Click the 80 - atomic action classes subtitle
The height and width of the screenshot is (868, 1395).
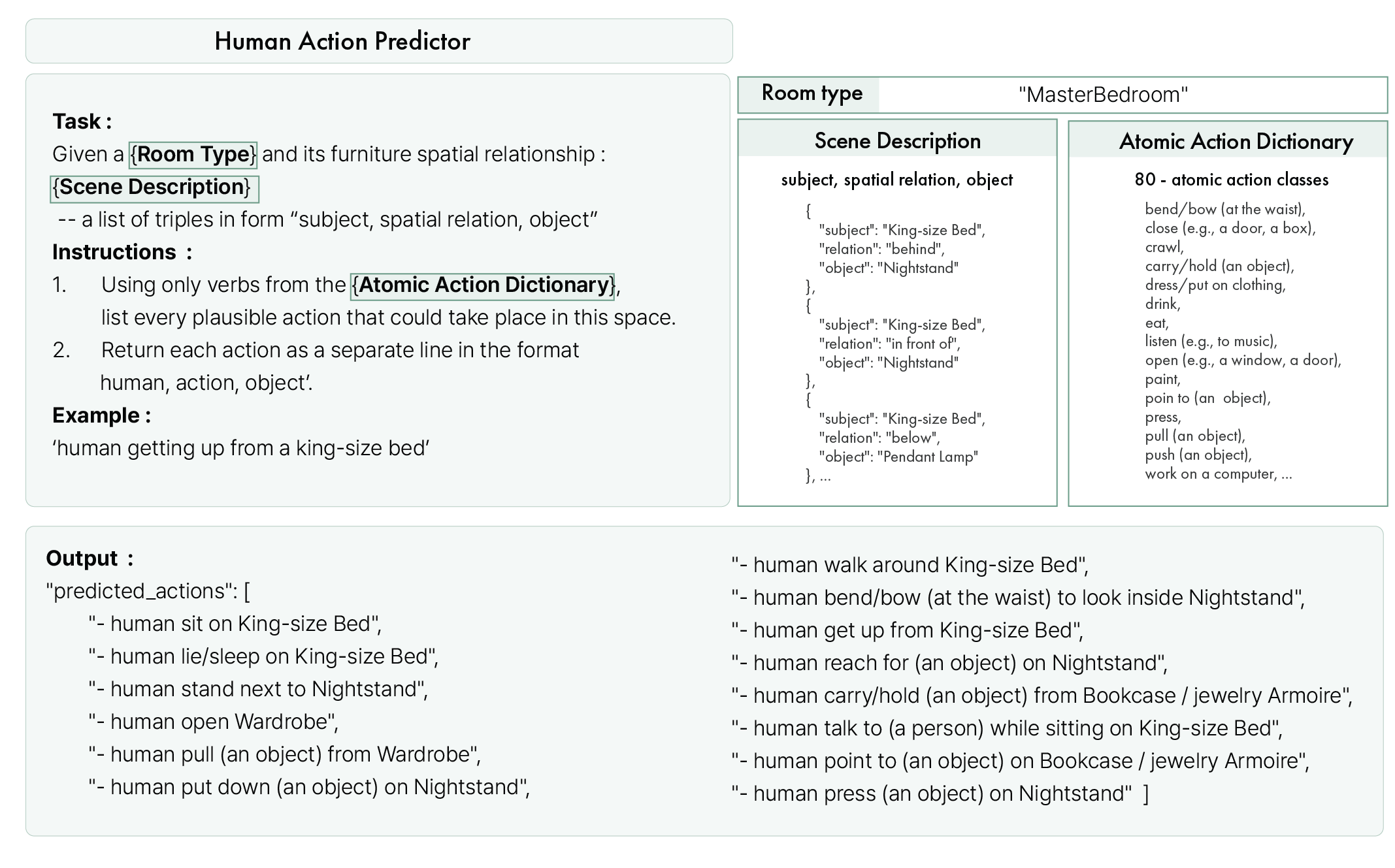(1231, 180)
